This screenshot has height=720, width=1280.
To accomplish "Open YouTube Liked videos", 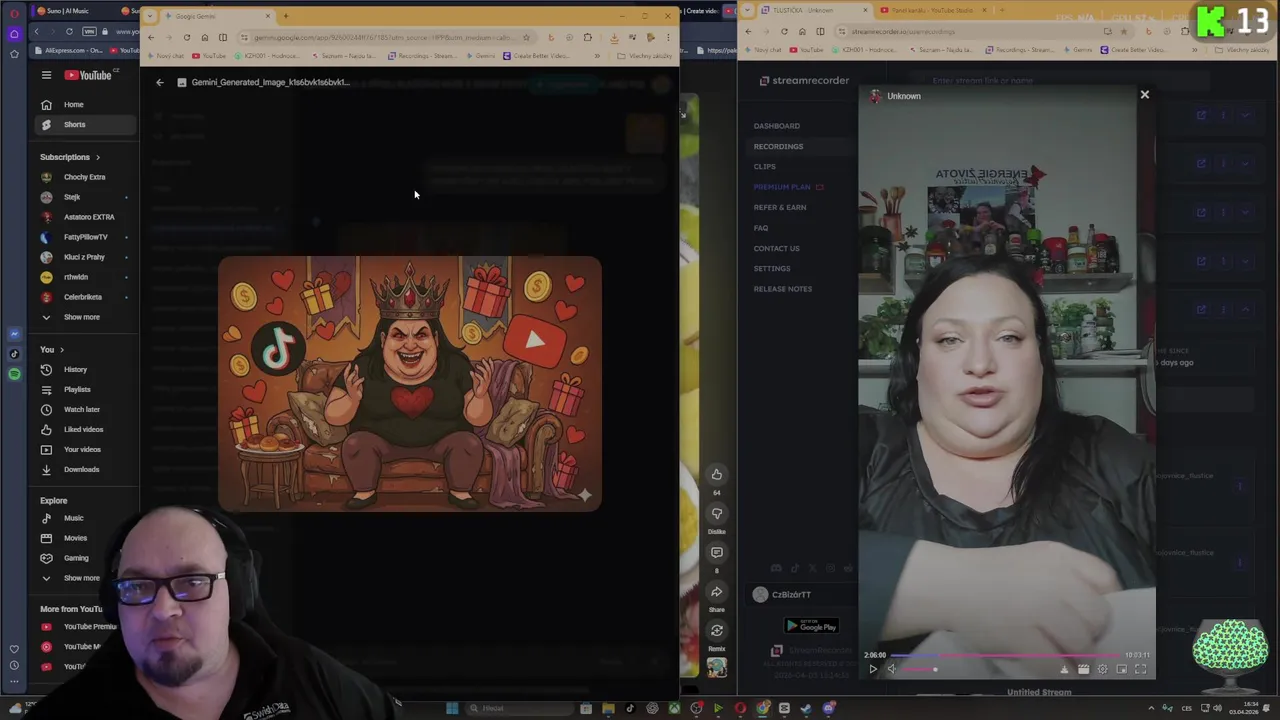I will coord(85,429).
